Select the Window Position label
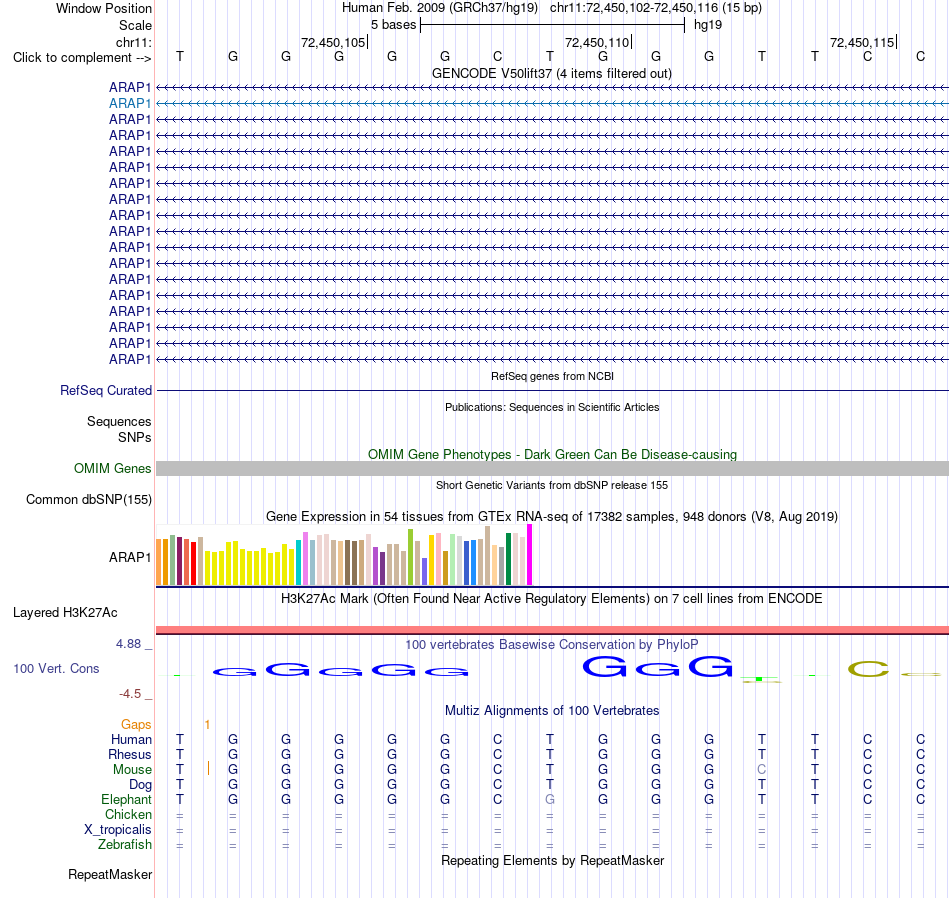 coord(104,8)
